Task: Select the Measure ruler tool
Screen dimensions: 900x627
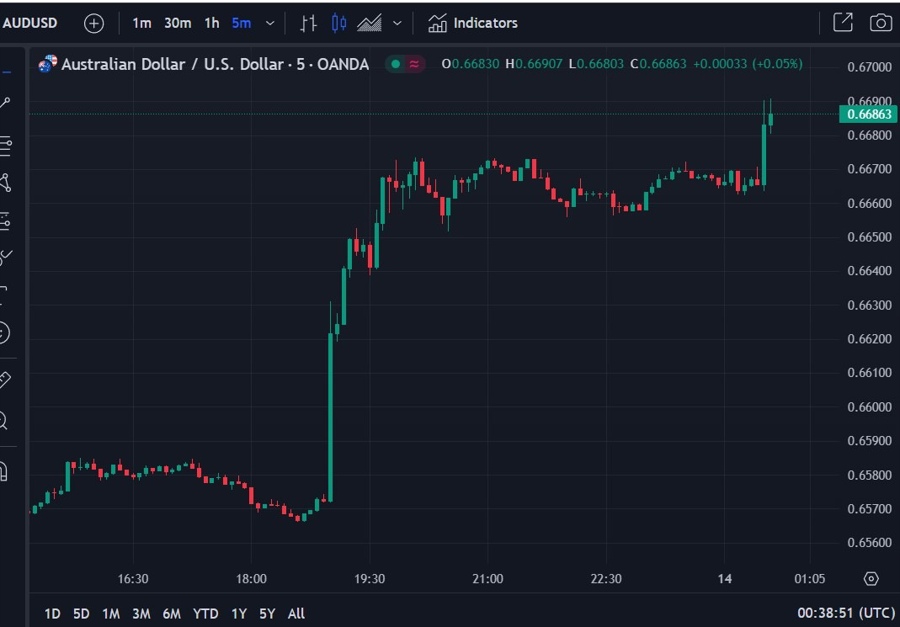Action: click(x=5, y=380)
